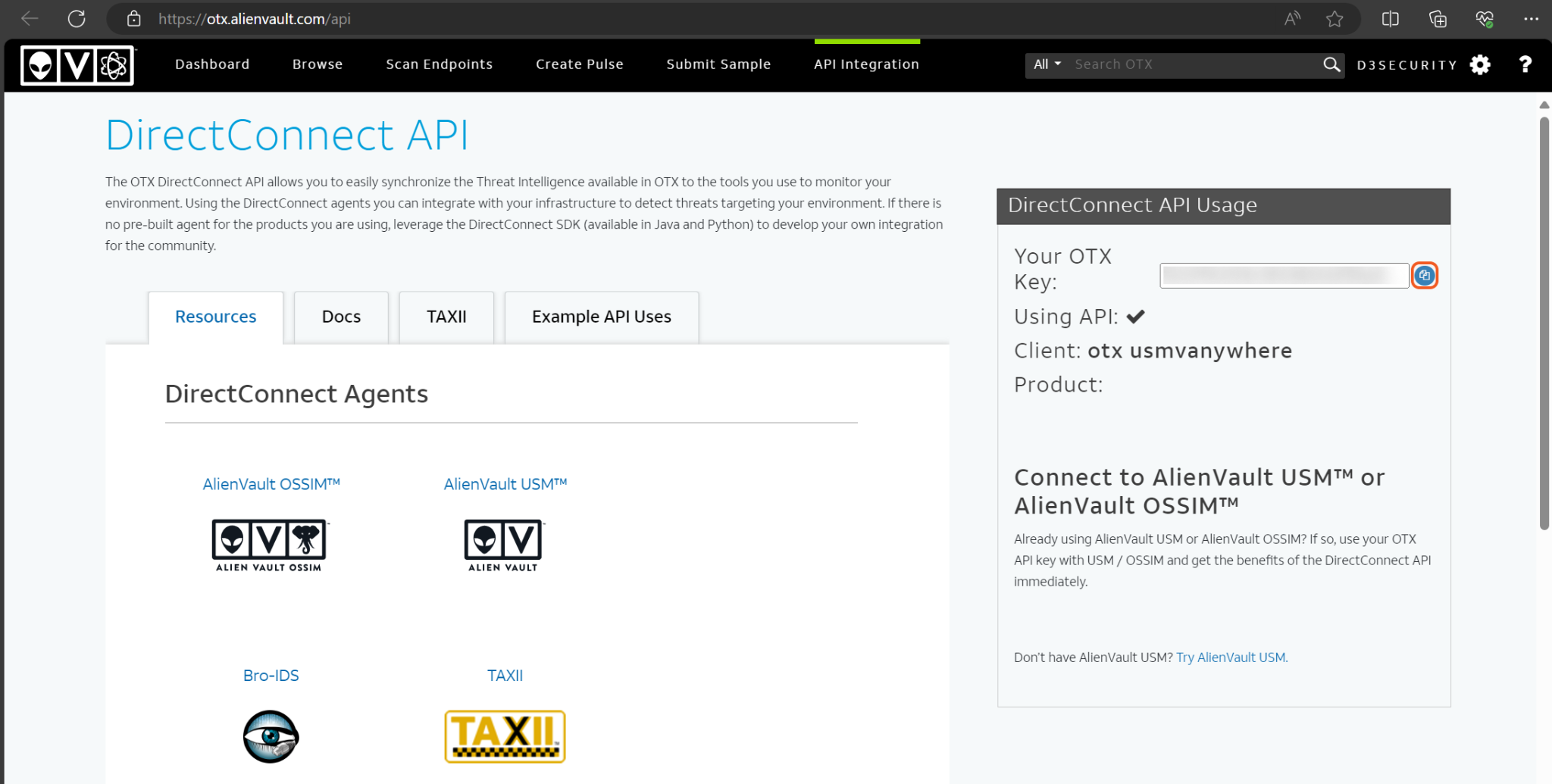This screenshot has height=784, width=1552.
Task: Click the search magnifier icon
Action: [1331, 64]
